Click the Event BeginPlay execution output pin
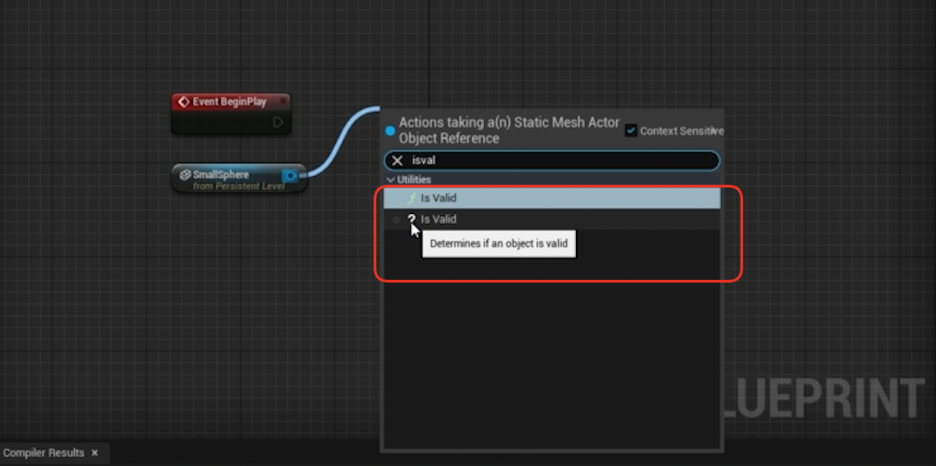 coord(278,122)
